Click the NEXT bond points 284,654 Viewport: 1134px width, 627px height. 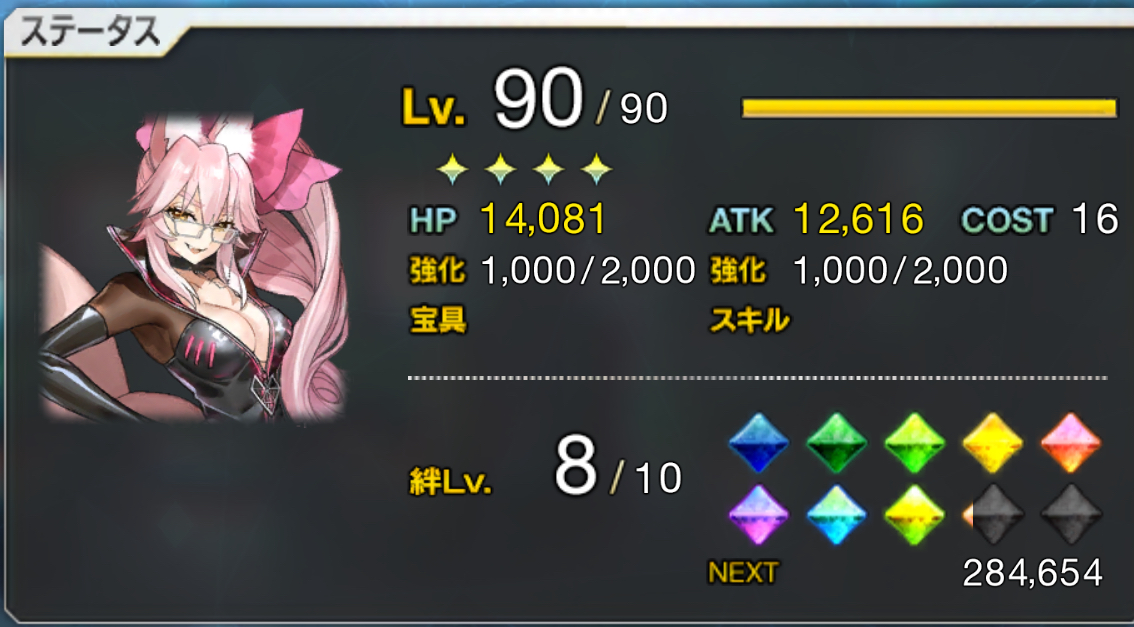tap(1032, 573)
